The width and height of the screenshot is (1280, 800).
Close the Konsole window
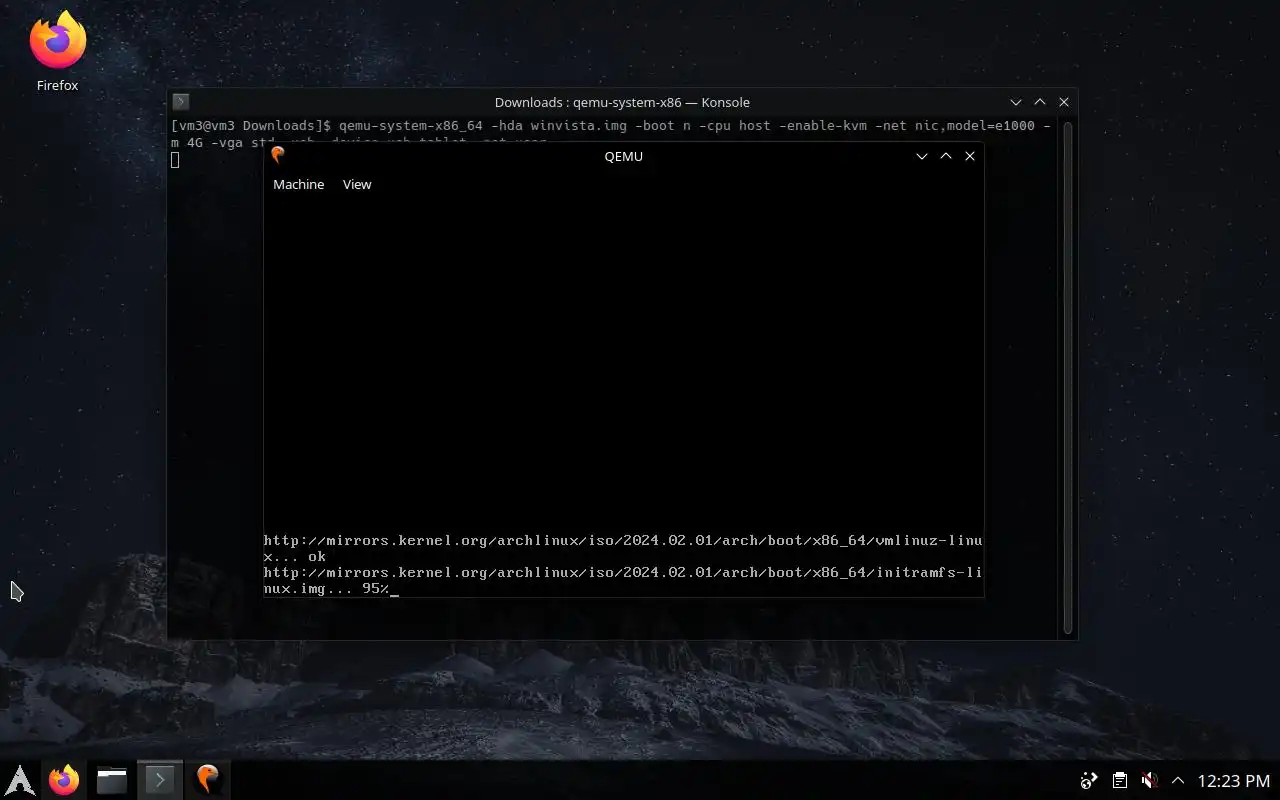pos(1064,102)
